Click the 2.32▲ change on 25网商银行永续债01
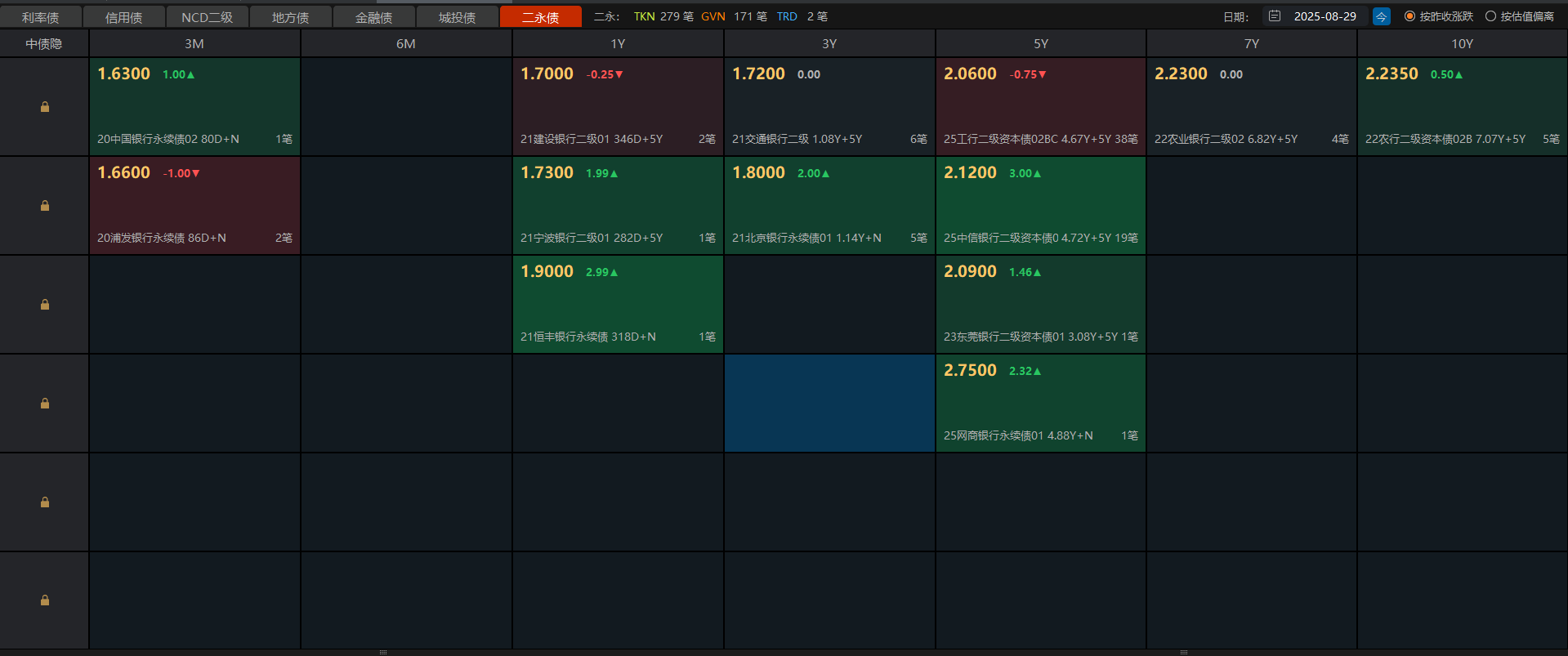The height and width of the screenshot is (656, 1568). point(1025,371)
